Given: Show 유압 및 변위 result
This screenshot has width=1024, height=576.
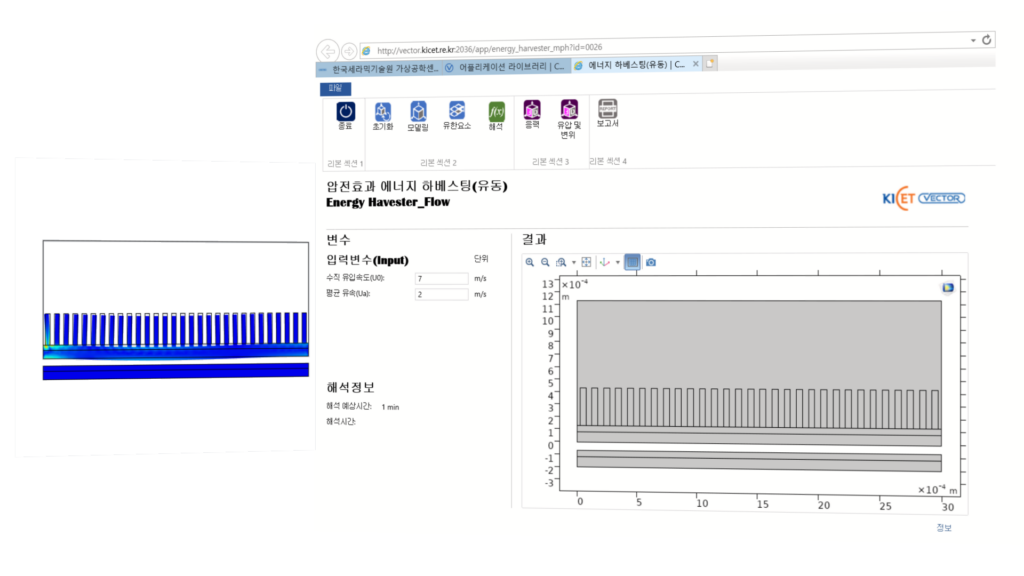Looking at the screenshot, I should (x=569, y=110).
